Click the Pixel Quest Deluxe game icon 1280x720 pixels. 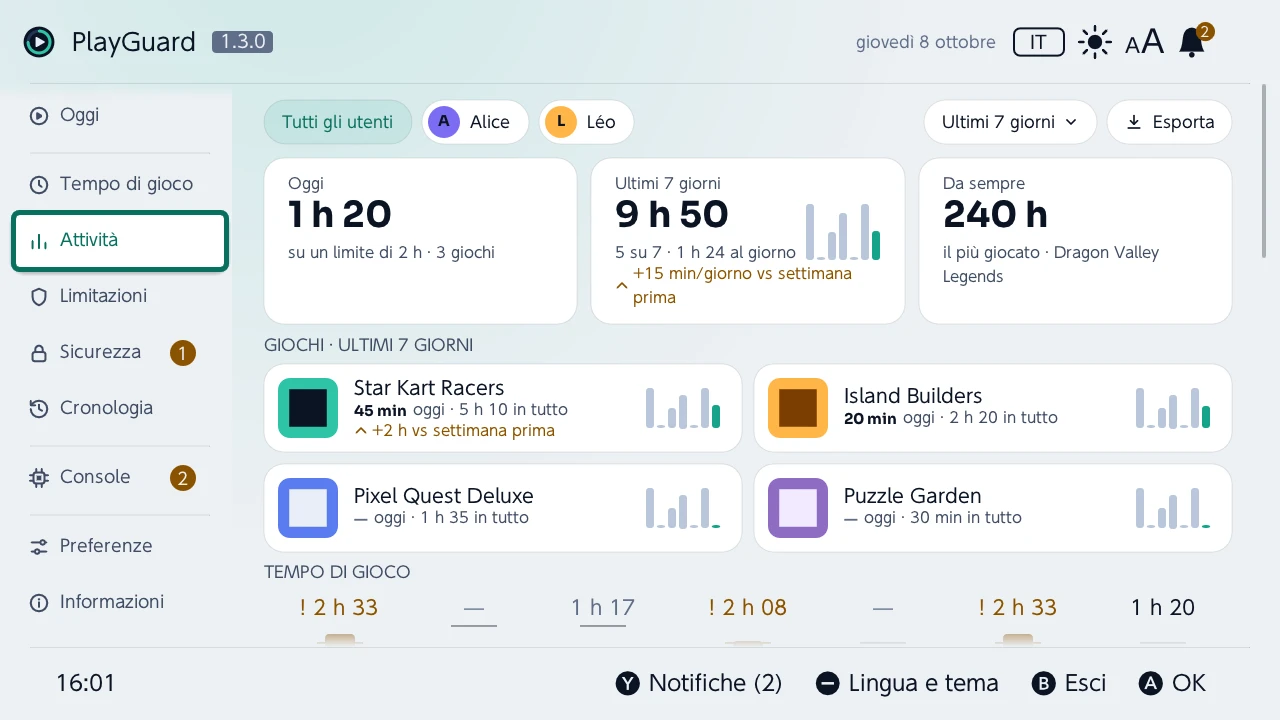(x=308, y=508)
